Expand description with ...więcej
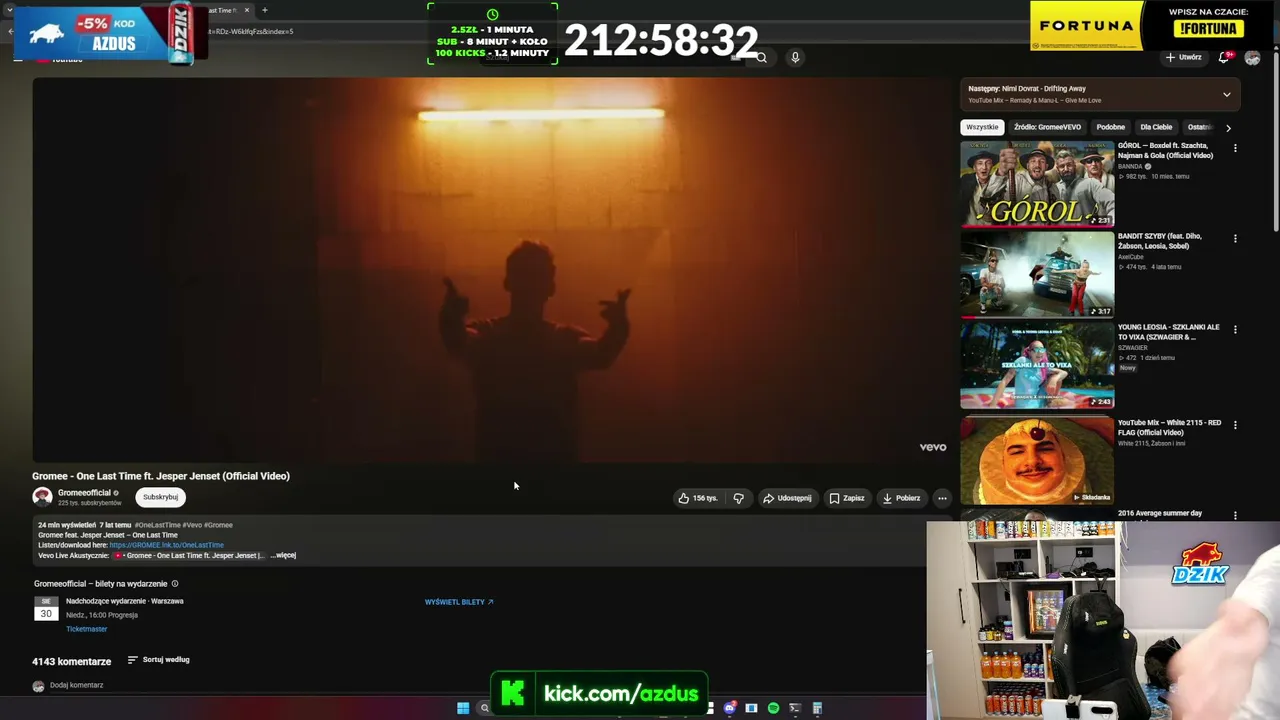The width and height of the screenshot is (1280, 720). 283,555
